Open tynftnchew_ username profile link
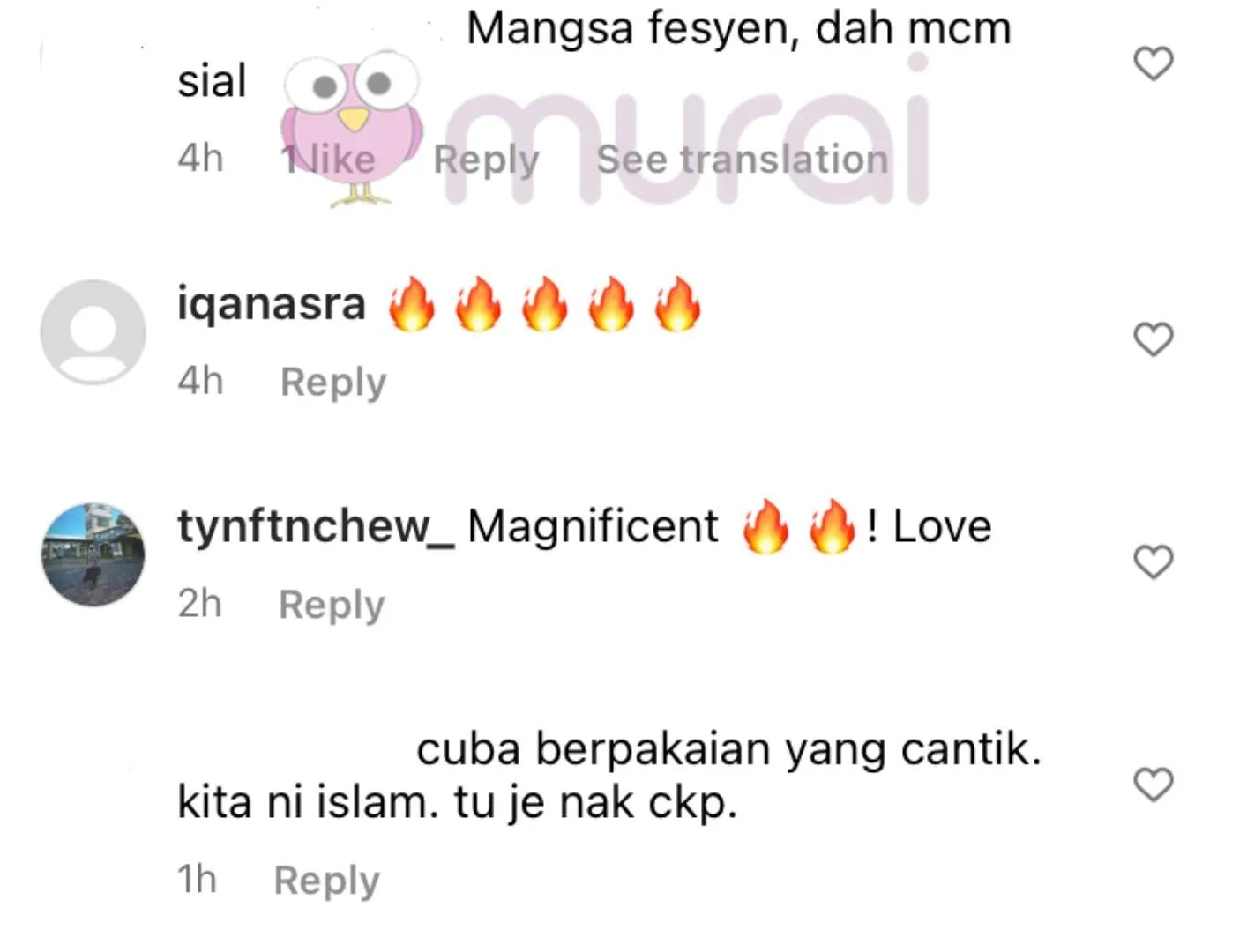This screenshot has height=952, width=1247. (317, 526)
